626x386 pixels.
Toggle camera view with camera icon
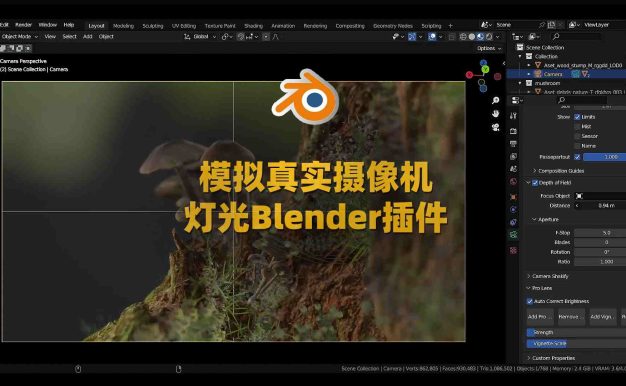point(495,127)
